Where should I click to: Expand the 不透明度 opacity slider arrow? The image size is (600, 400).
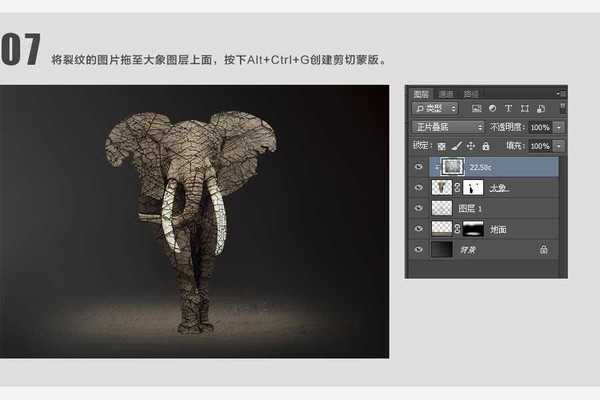[558, 127]
